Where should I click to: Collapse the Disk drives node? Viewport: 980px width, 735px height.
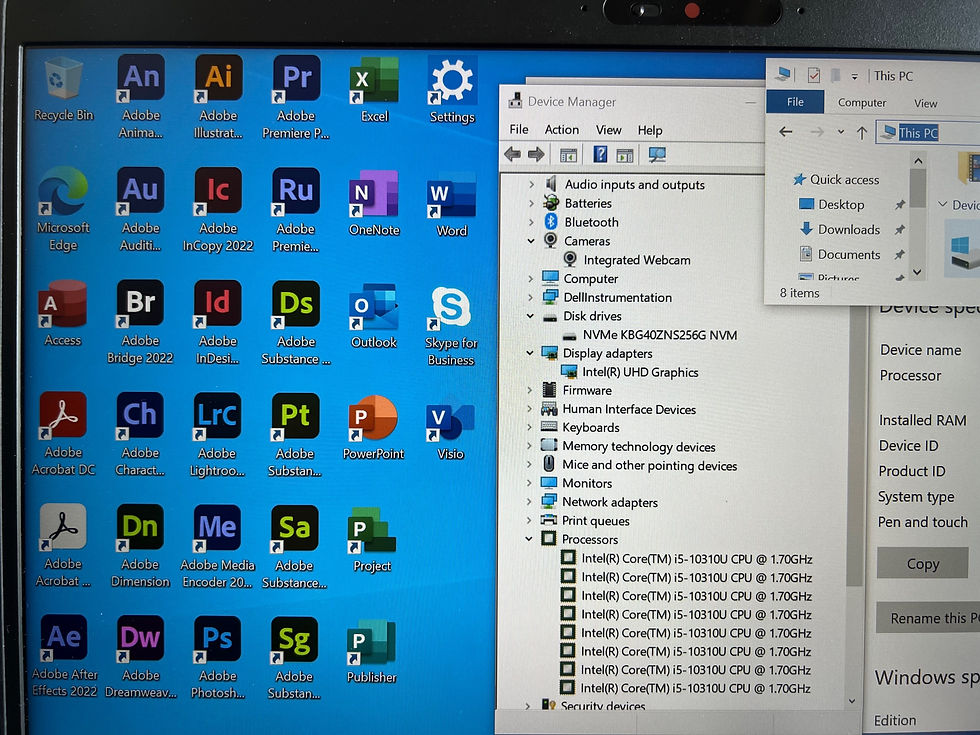[530, 316]
